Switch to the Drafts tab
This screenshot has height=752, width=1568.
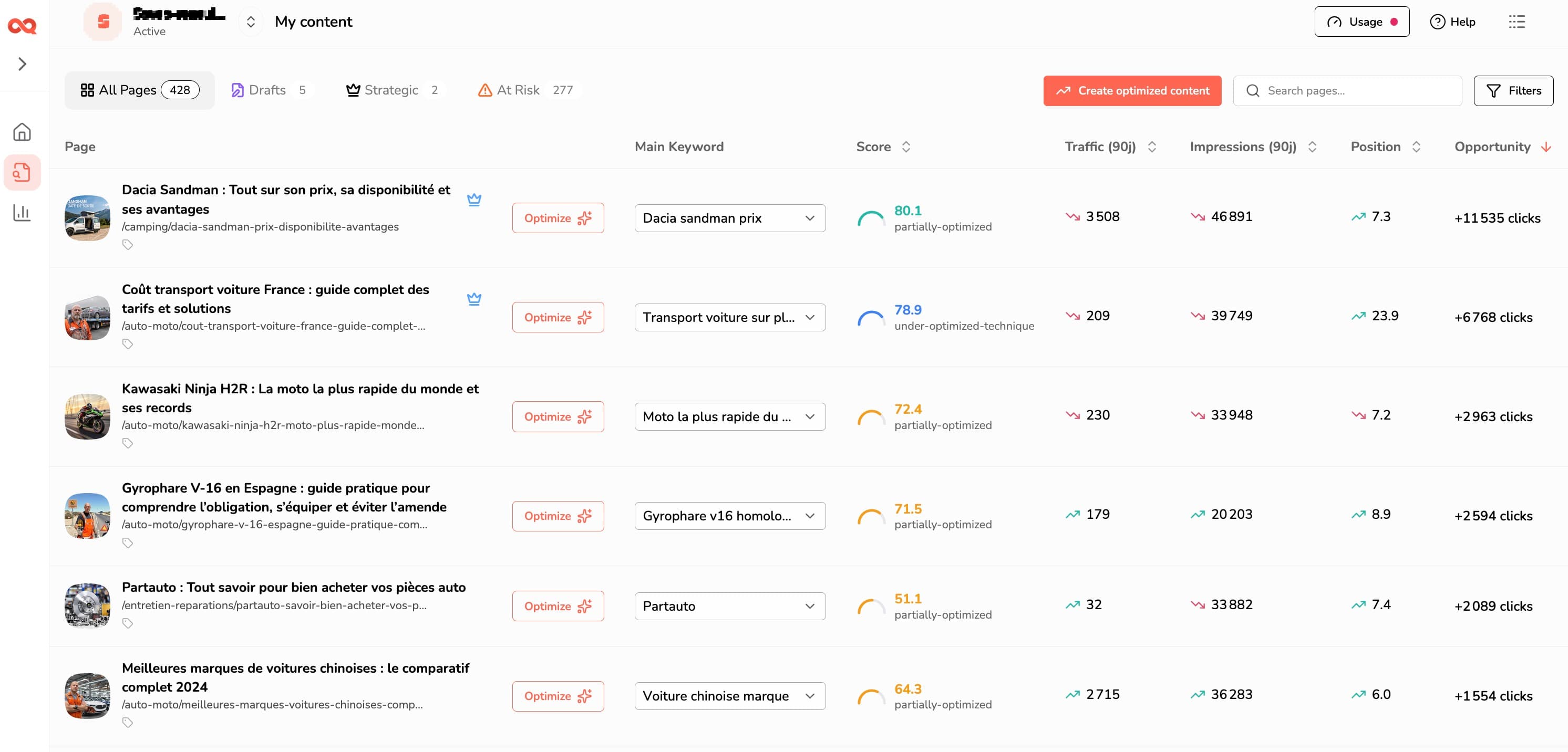[266, 89]
